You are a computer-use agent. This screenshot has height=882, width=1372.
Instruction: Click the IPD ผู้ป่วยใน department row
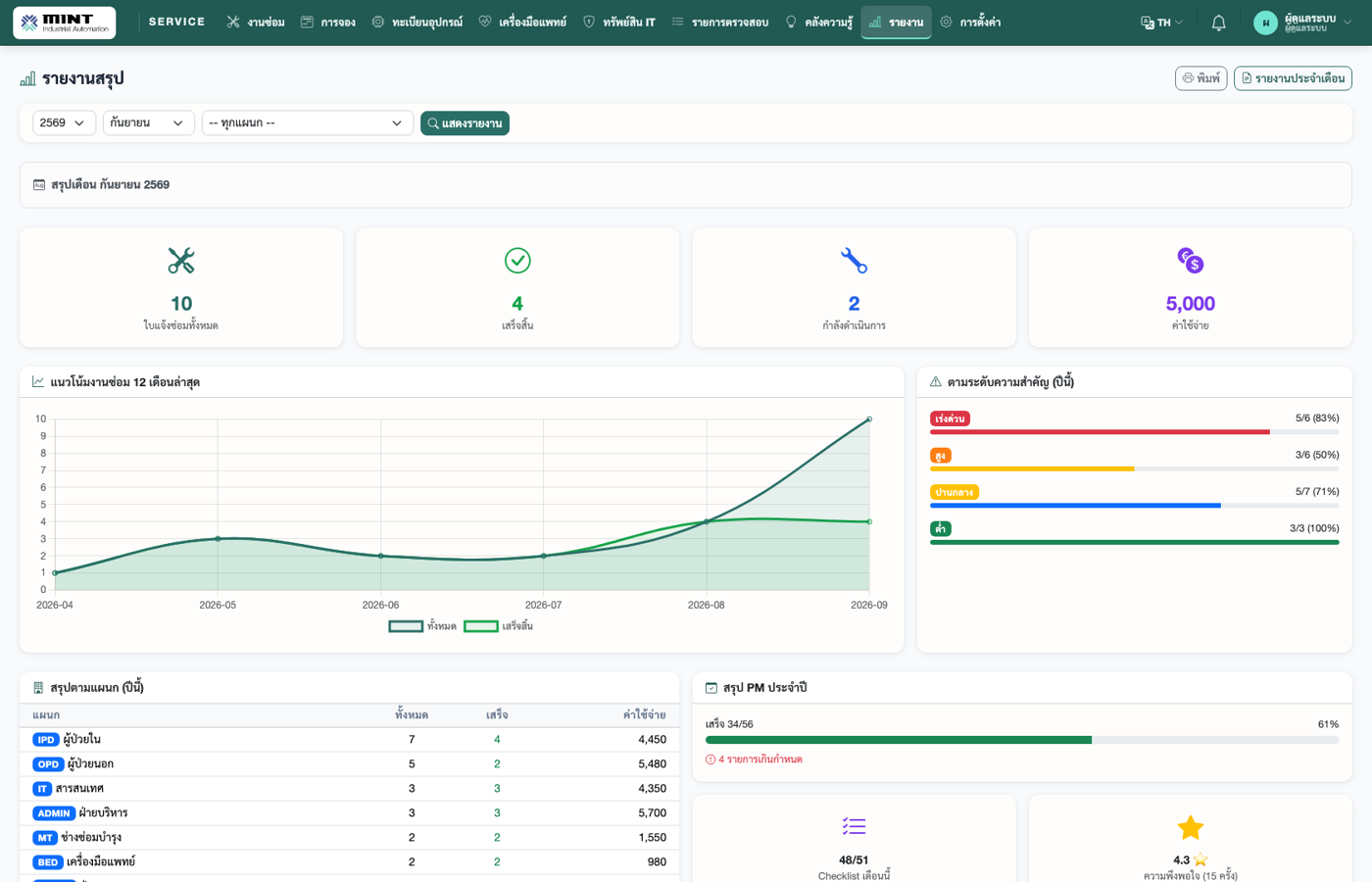[349, 740]
